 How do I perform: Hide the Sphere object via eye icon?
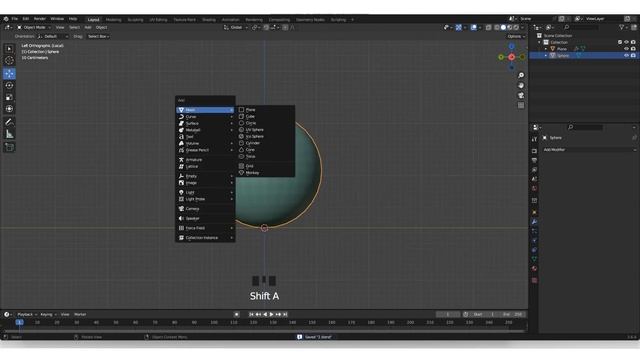627,56
